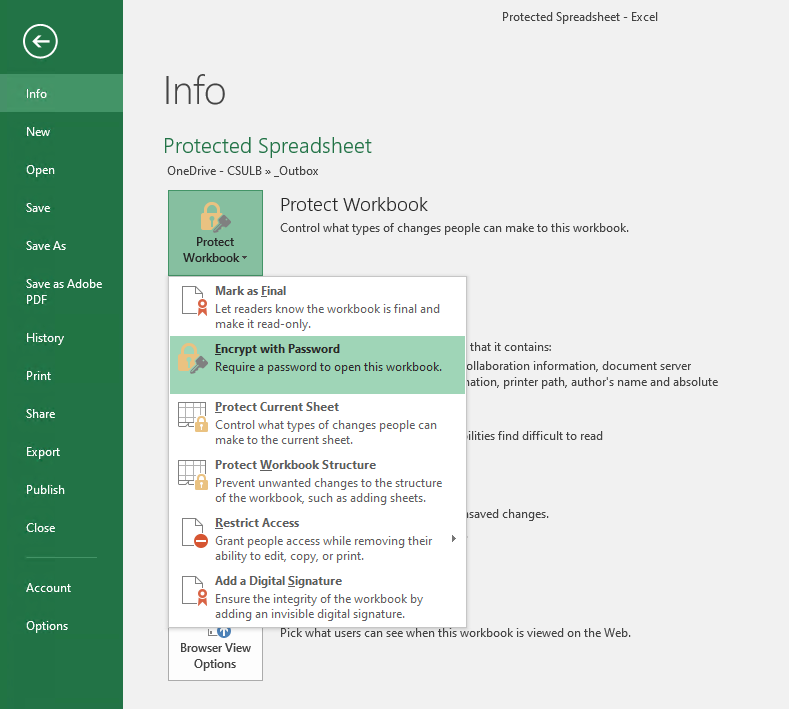Image resolution: width=789 pixels, height=709 pixels.
Task: Choose Close in the sidebar
Action: pyautogui.click(x=61, y=528)
